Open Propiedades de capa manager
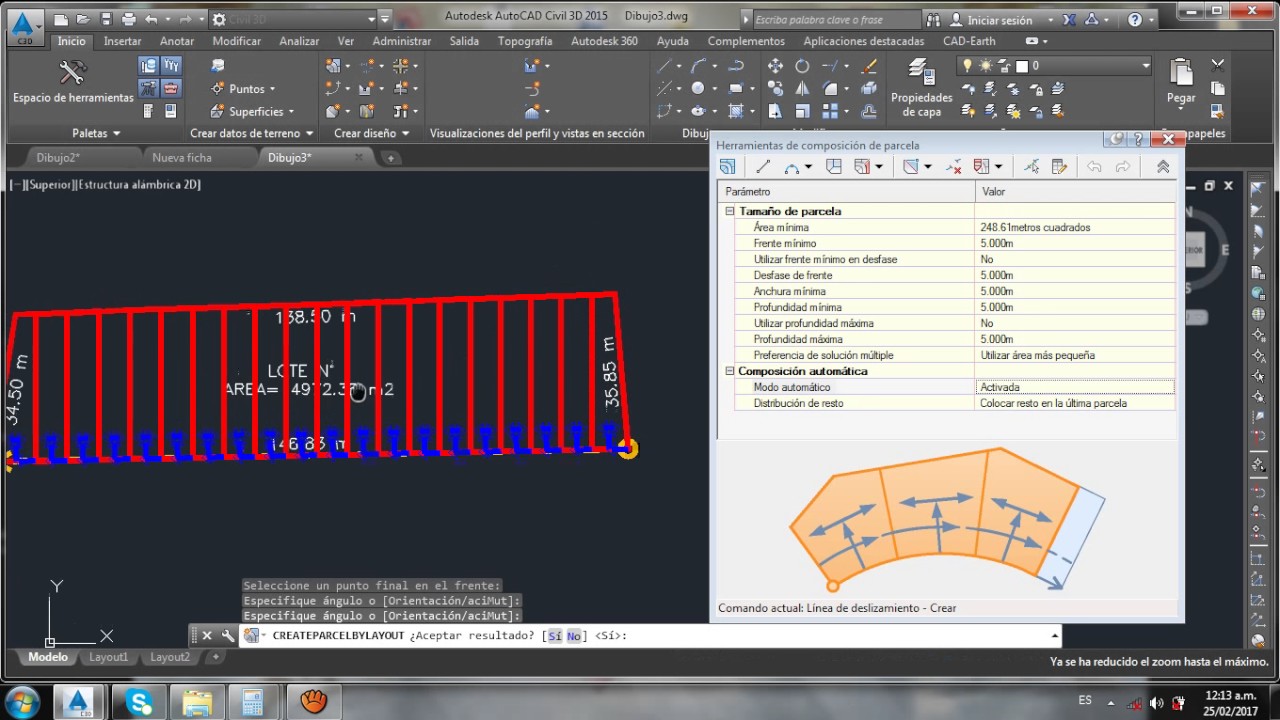 [x=921, y=88]
